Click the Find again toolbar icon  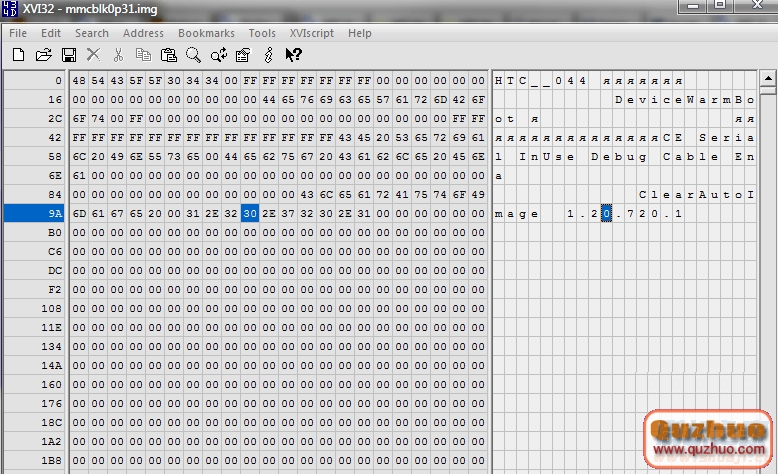218,55
